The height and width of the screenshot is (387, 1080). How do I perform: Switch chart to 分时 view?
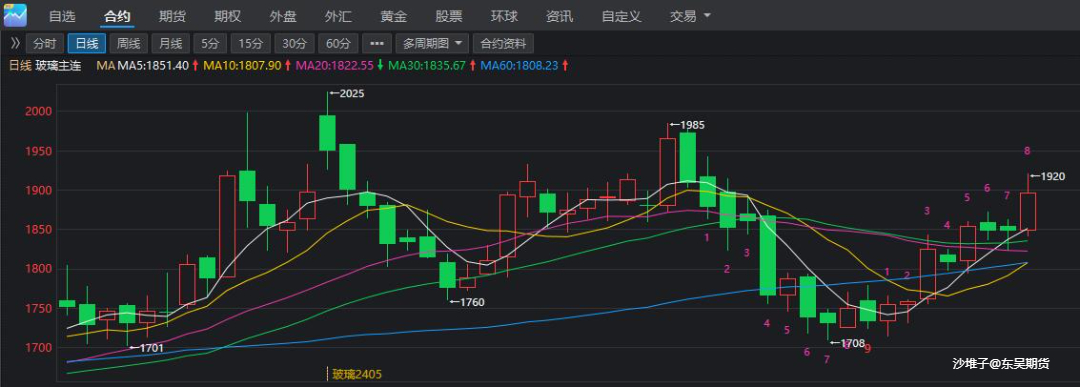coord(44,43)
